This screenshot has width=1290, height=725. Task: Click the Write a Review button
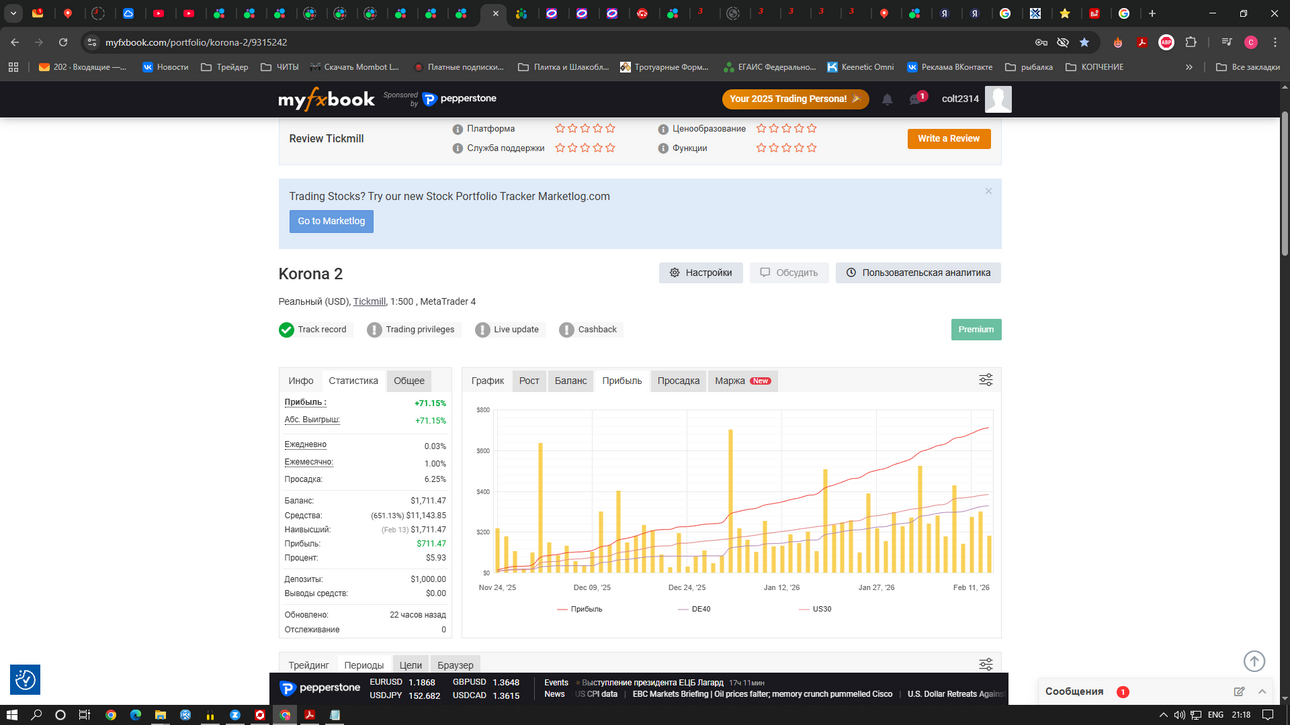point(949,139)
